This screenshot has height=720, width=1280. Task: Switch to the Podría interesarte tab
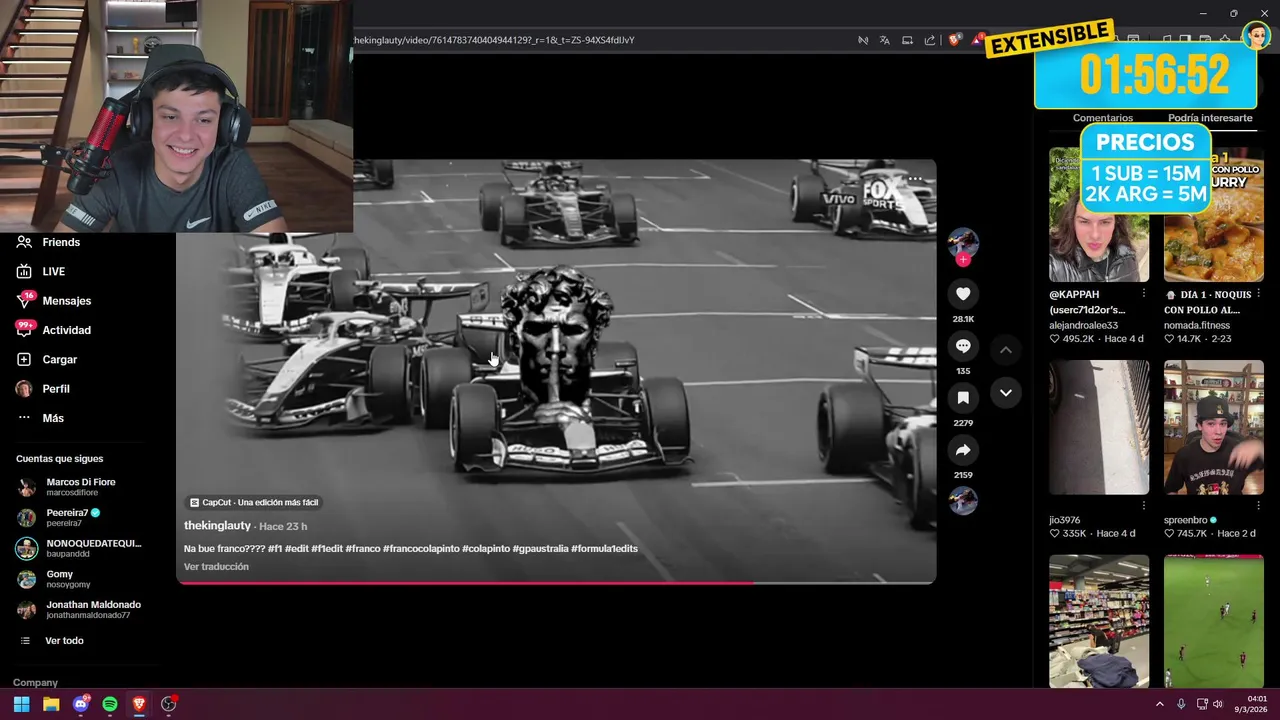click(x=1210, y=118)
